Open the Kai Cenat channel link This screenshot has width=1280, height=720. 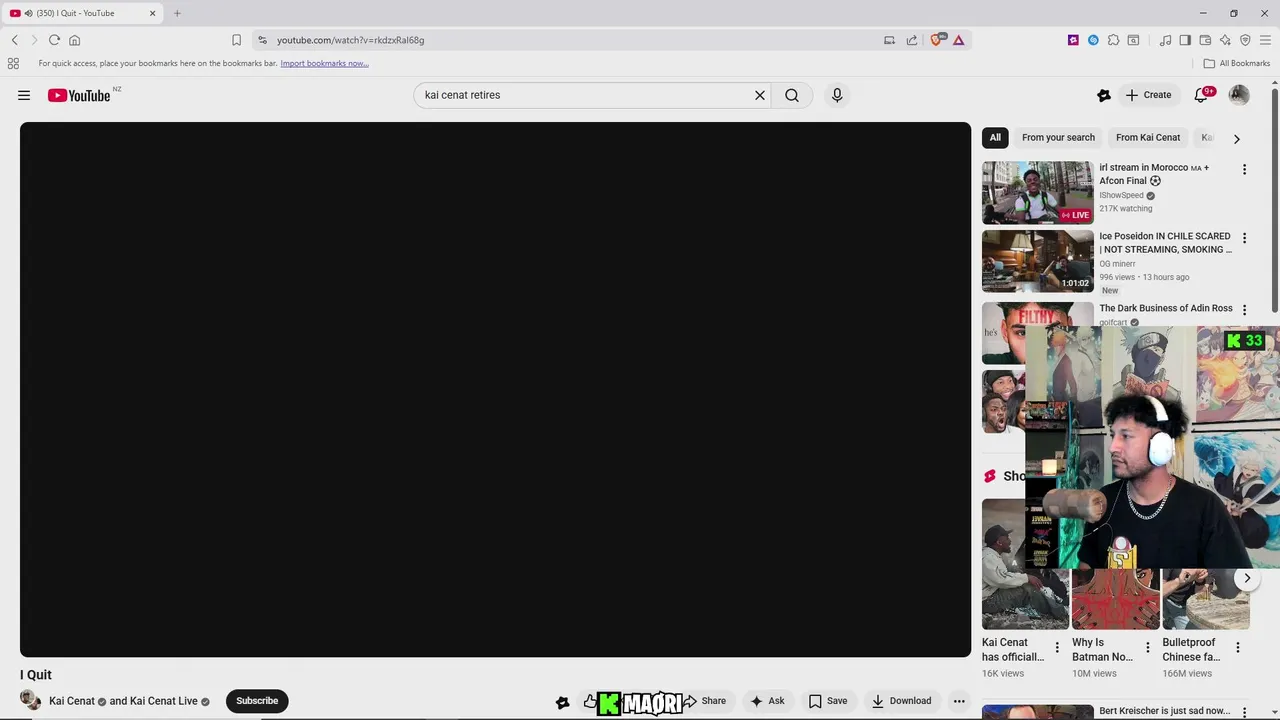coord(72,701)
